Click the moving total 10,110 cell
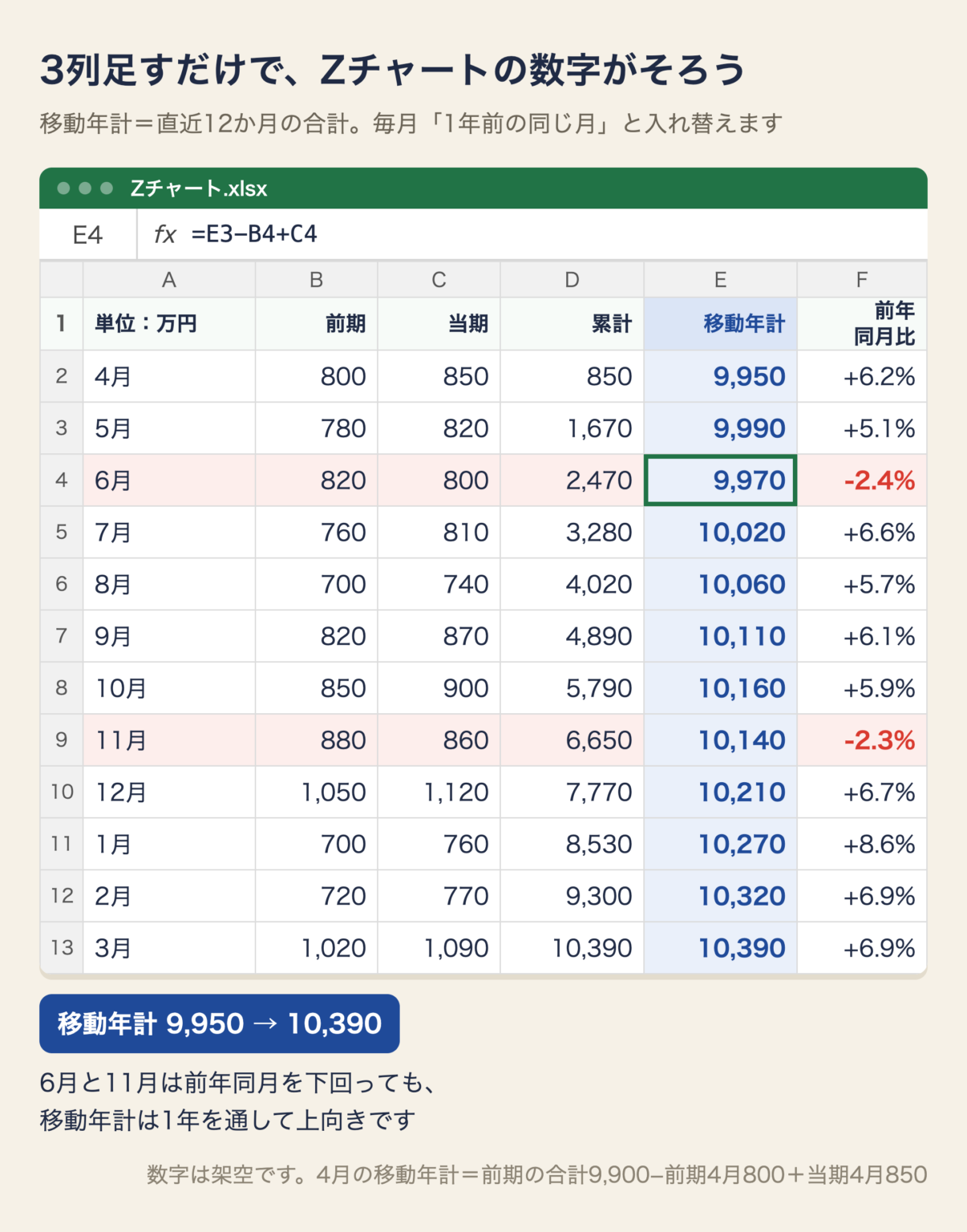This screenshot has width=967, height=1232. (x=721, y=636)
